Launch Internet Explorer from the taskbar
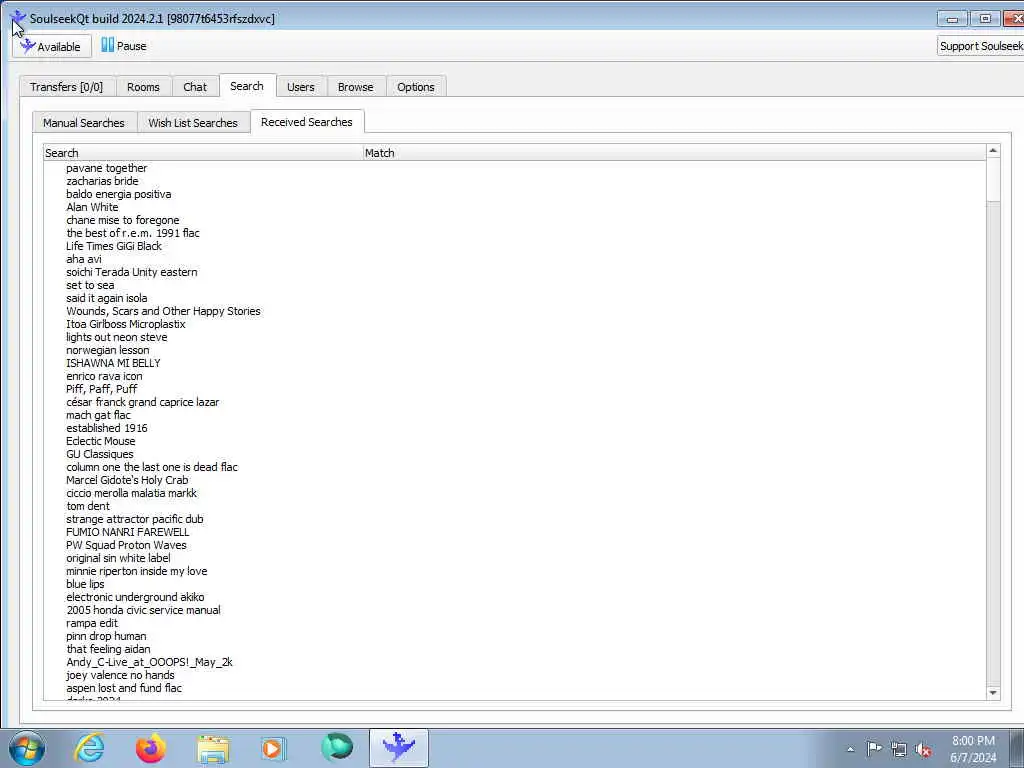The width and height of the screenshot is (1024, 768). (x=89, y=748)
